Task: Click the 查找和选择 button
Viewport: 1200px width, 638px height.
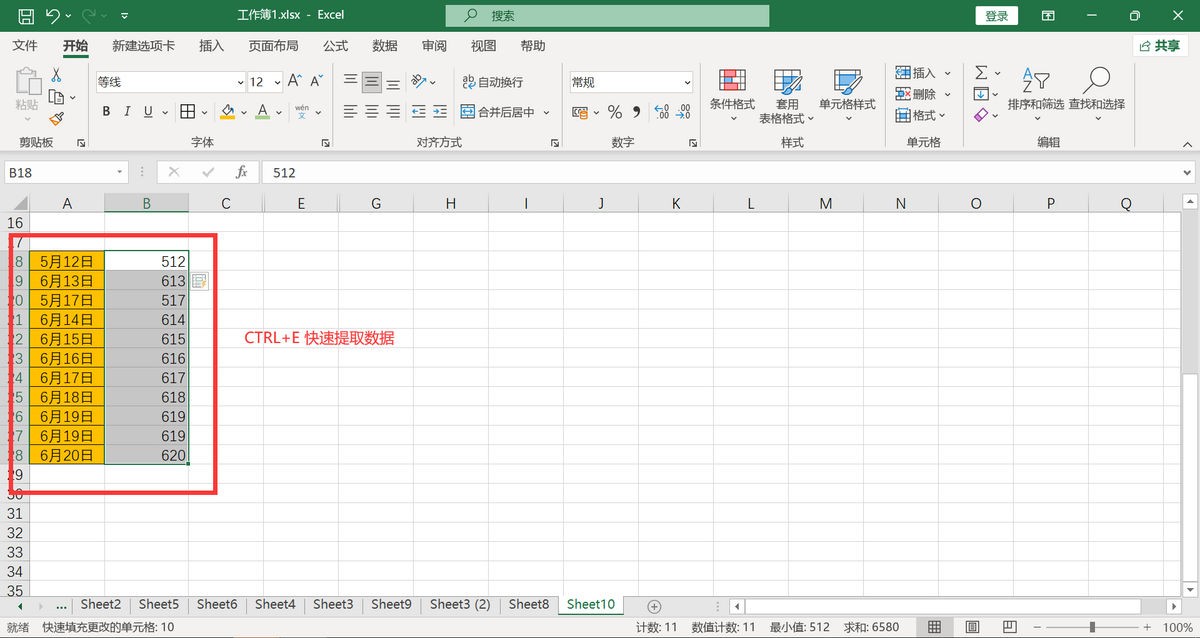Action: coord(1097,96)
